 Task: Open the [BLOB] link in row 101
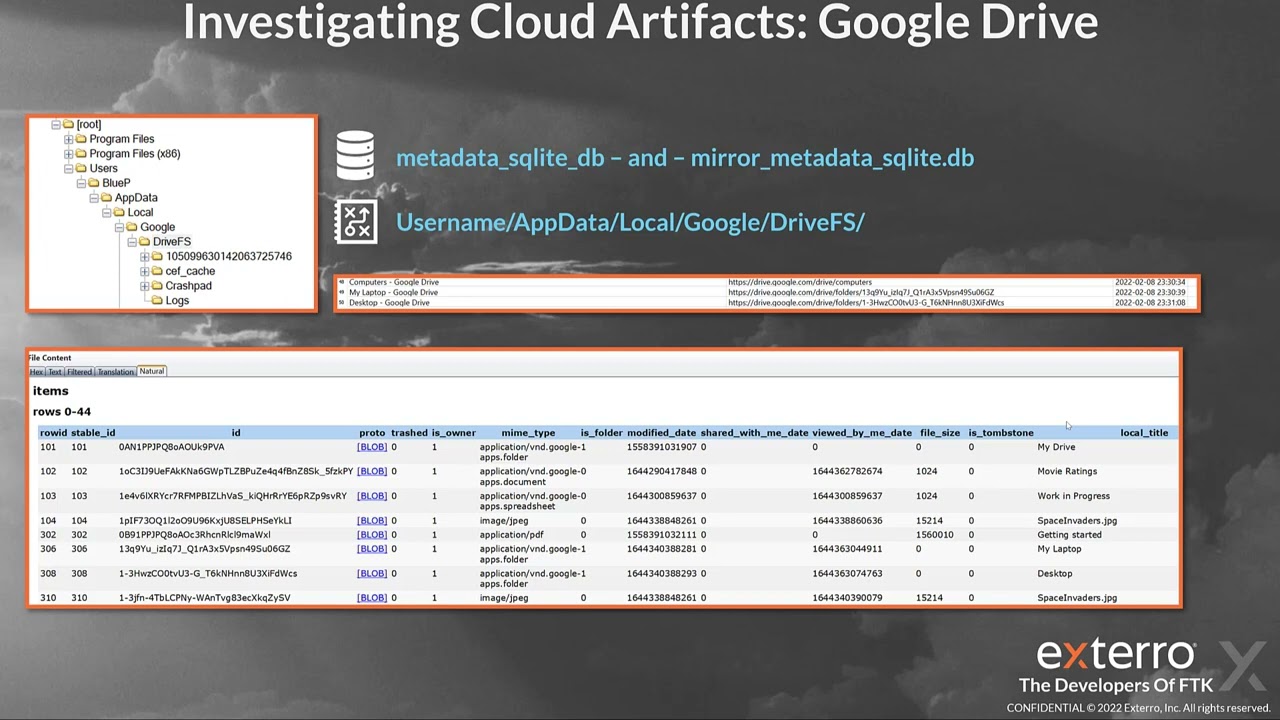(372, 447)
